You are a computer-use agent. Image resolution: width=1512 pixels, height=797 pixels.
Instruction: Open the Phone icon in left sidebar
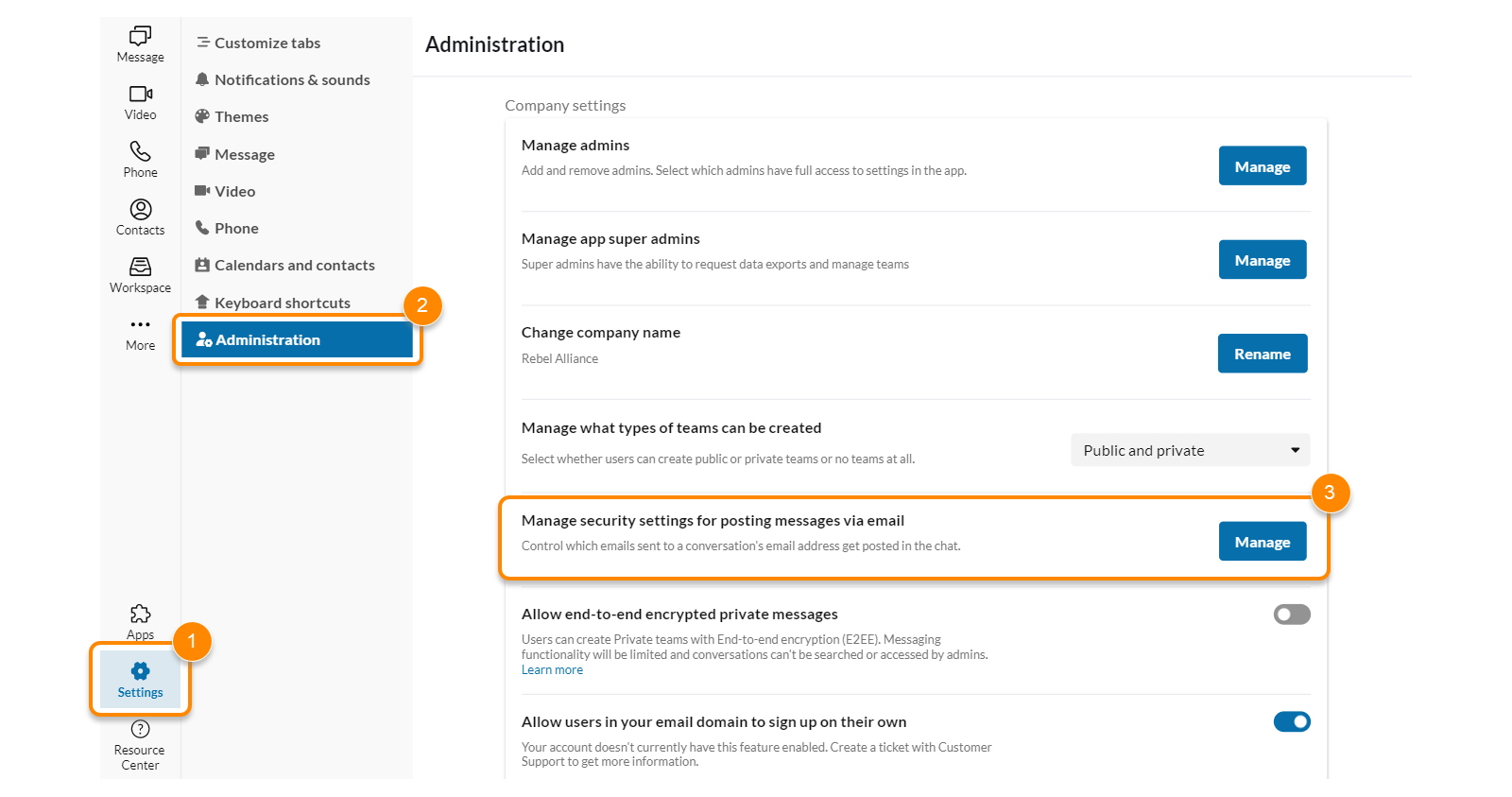point(140,151)
